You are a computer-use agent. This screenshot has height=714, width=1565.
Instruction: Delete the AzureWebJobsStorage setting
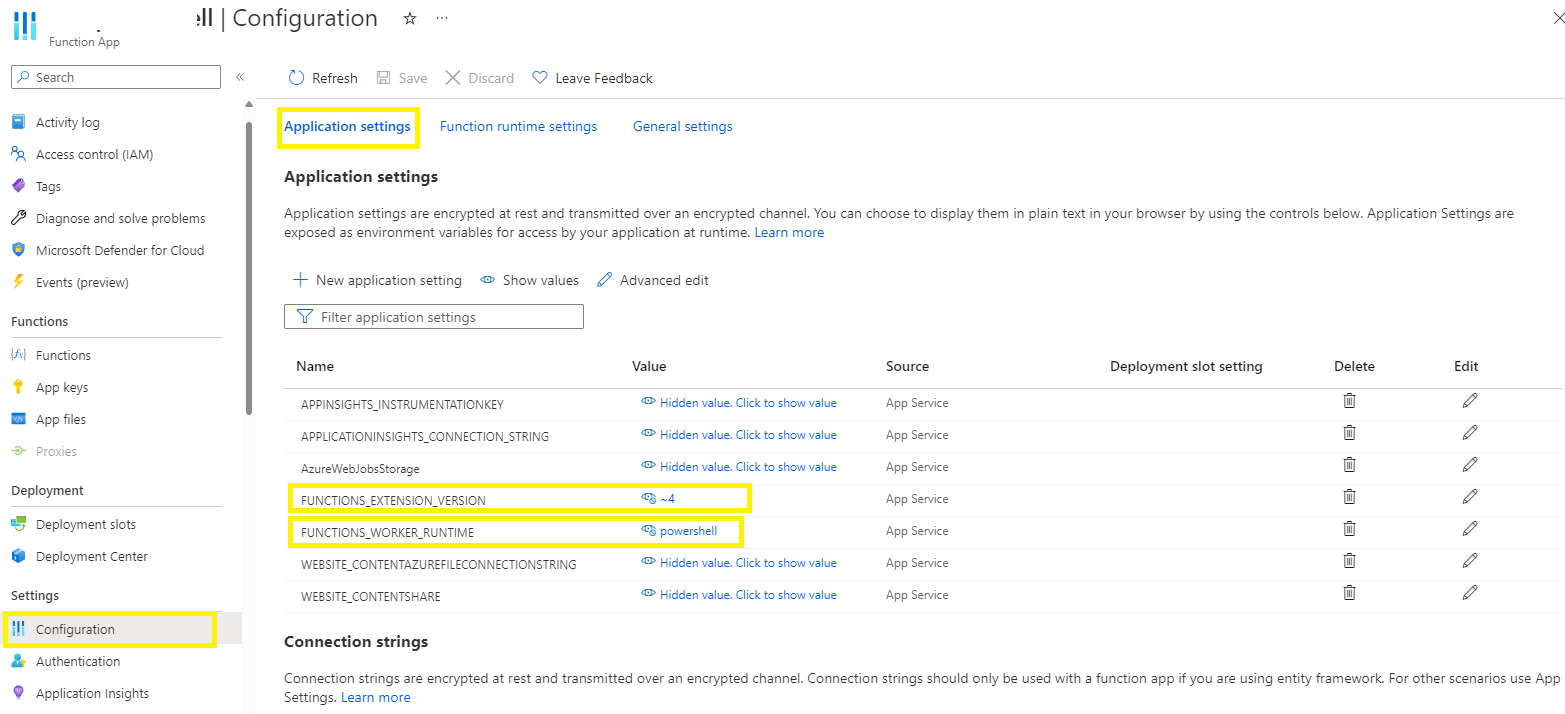point(1349,465)
